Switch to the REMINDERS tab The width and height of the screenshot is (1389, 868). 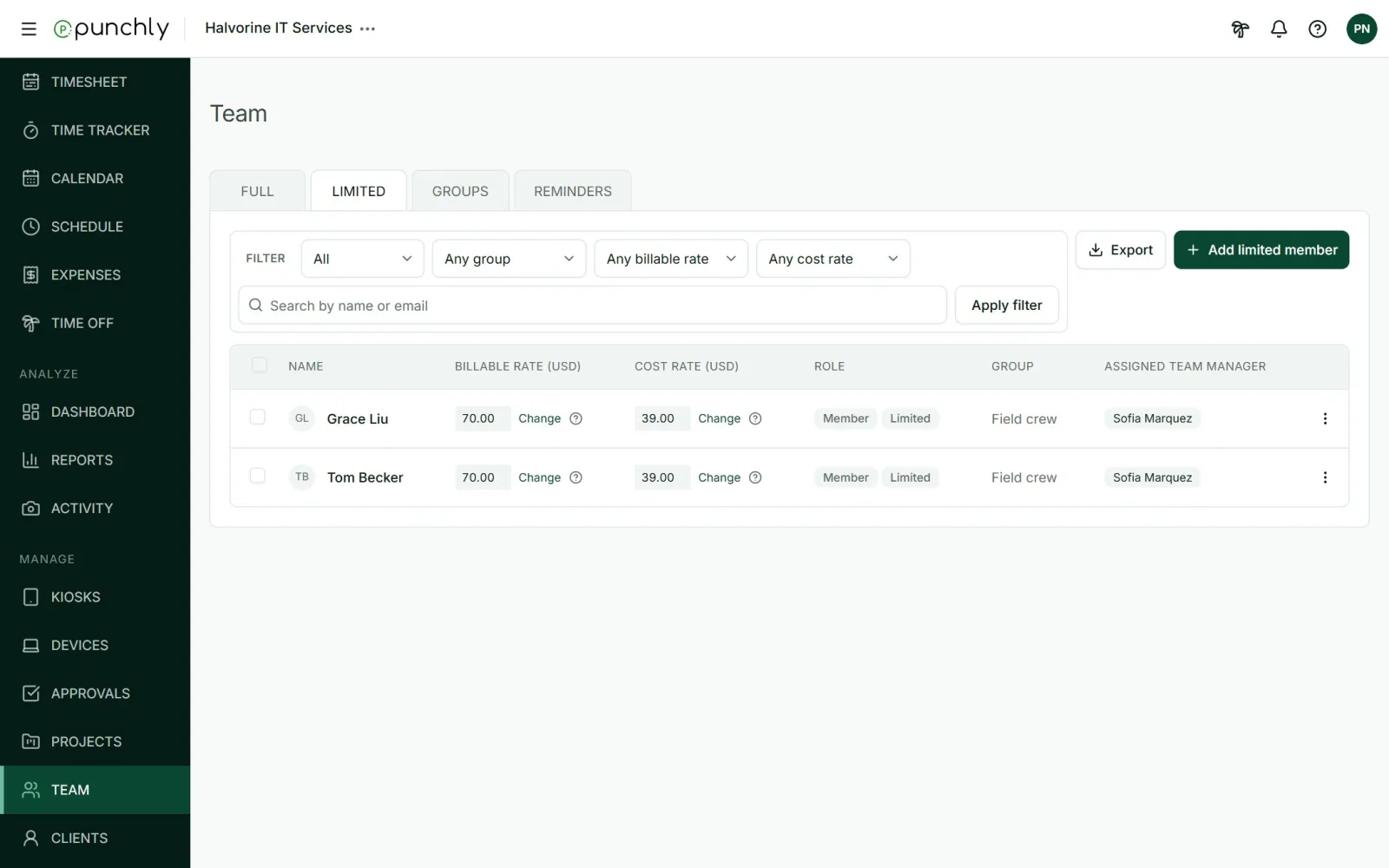click(573, 191)
